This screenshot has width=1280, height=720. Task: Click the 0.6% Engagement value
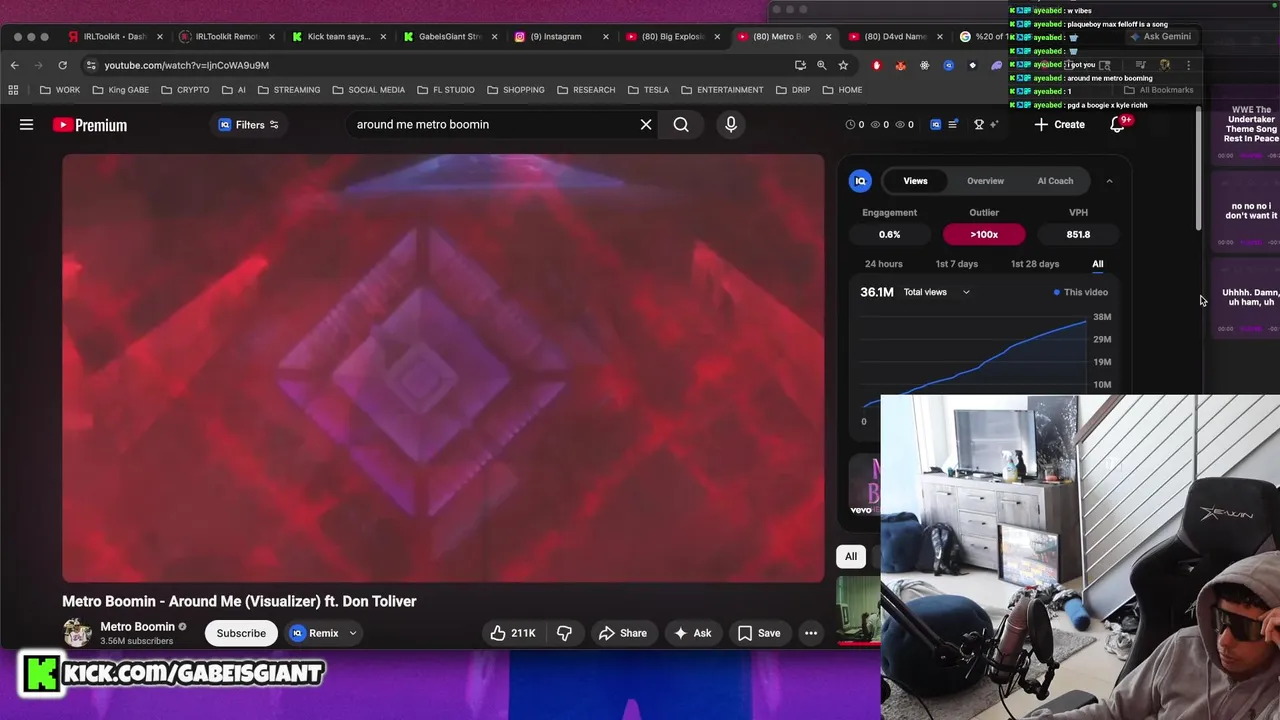coord(889,234)
